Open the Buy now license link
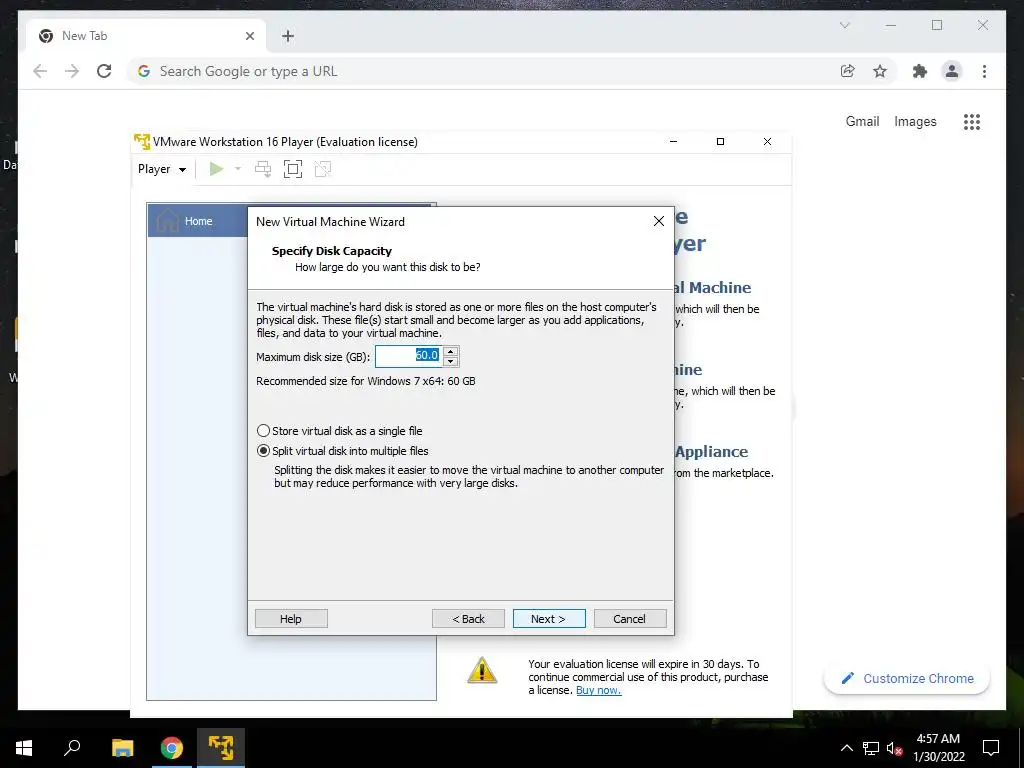1024x768 pixels. coord(598,690)
